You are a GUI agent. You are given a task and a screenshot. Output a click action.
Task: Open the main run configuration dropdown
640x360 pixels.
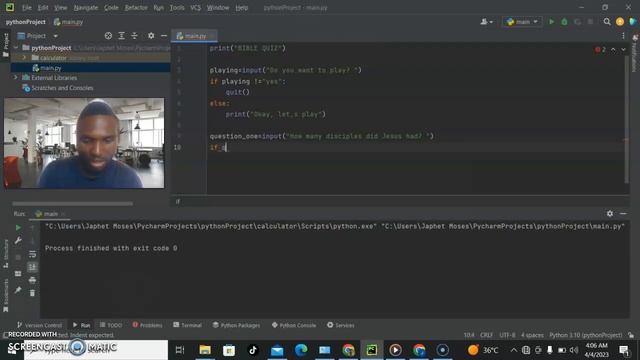tap(522, 22)
